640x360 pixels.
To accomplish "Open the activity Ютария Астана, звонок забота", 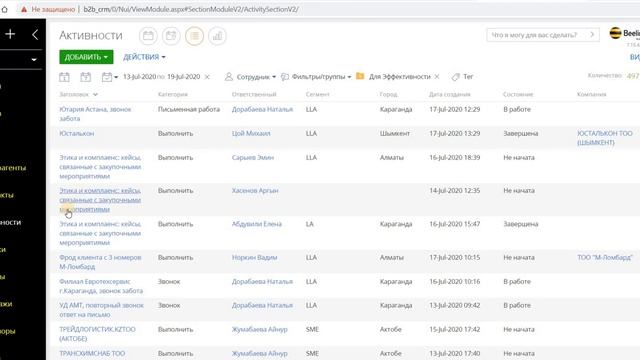I will 95,114.
